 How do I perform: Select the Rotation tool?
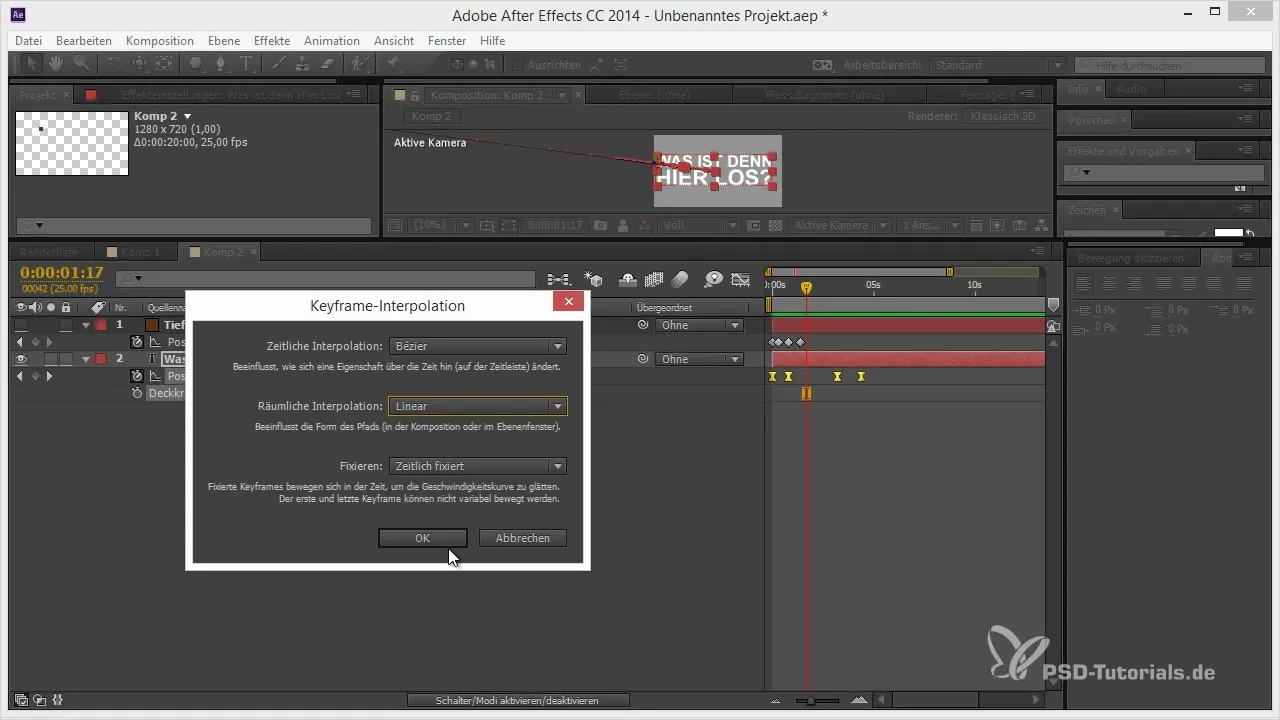[114, 64]
